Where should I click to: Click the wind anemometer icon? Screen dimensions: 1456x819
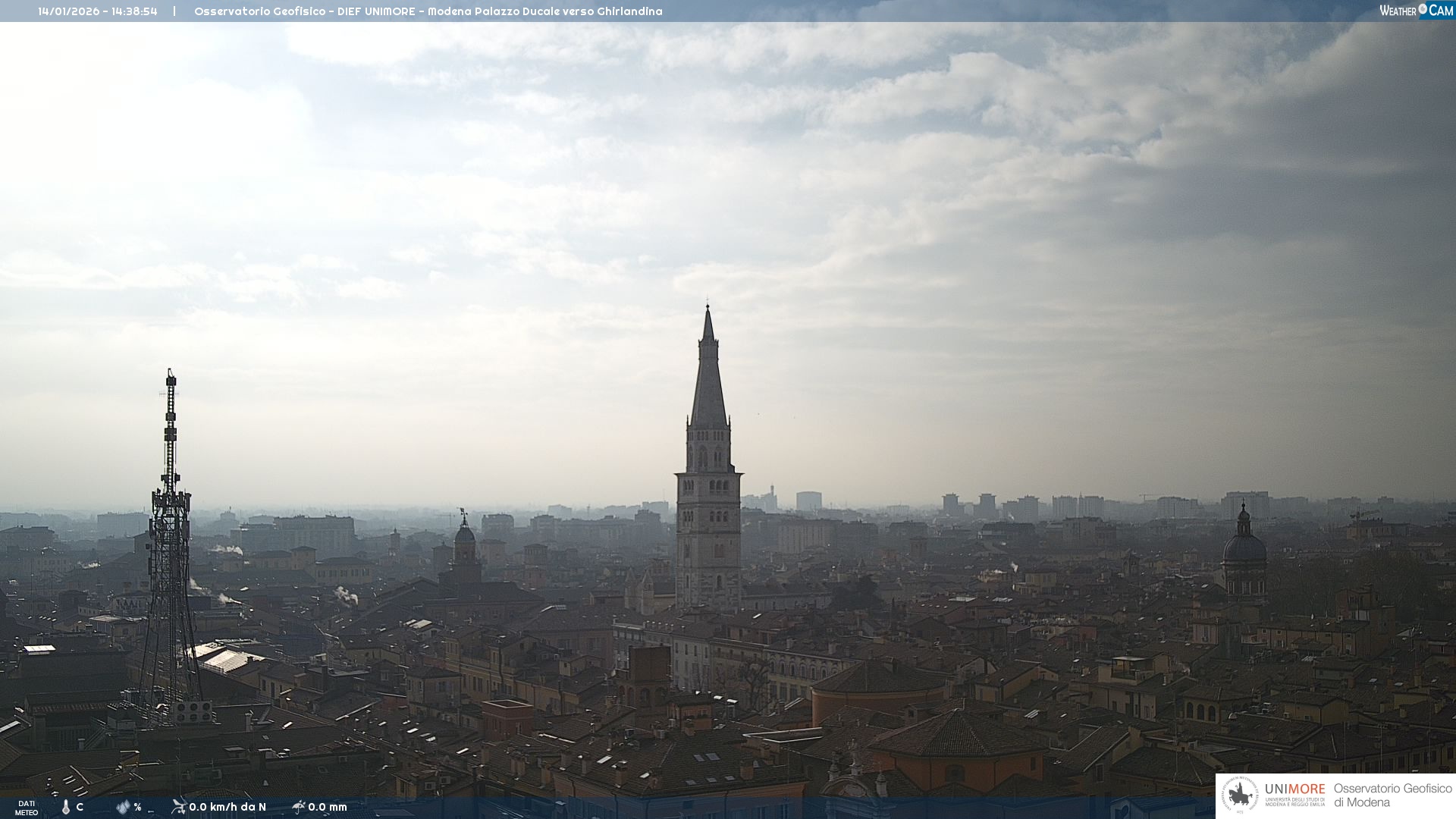(179, 807)
